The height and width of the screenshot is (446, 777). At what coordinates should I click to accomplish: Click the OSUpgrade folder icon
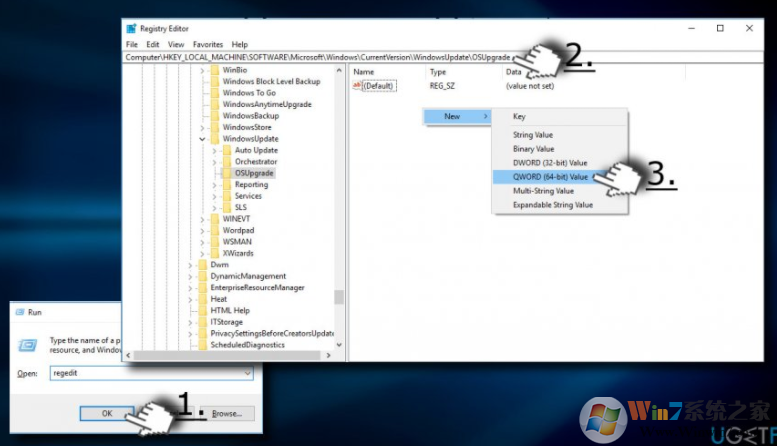point(227,173)
